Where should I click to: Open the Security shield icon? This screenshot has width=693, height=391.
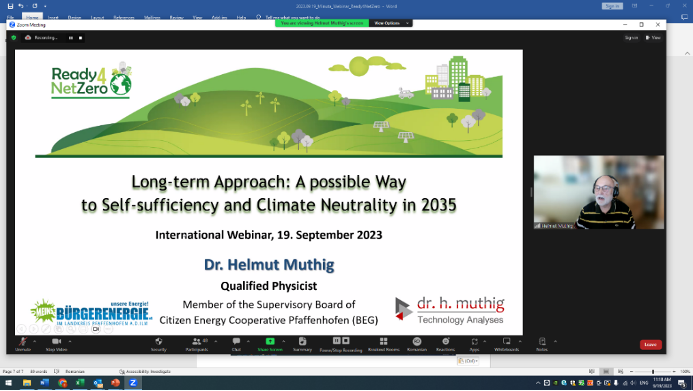(x=158, y=341)
